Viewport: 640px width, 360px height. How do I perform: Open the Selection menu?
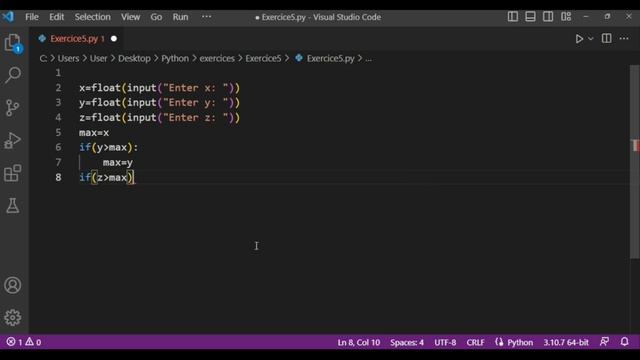coord(93,17)
